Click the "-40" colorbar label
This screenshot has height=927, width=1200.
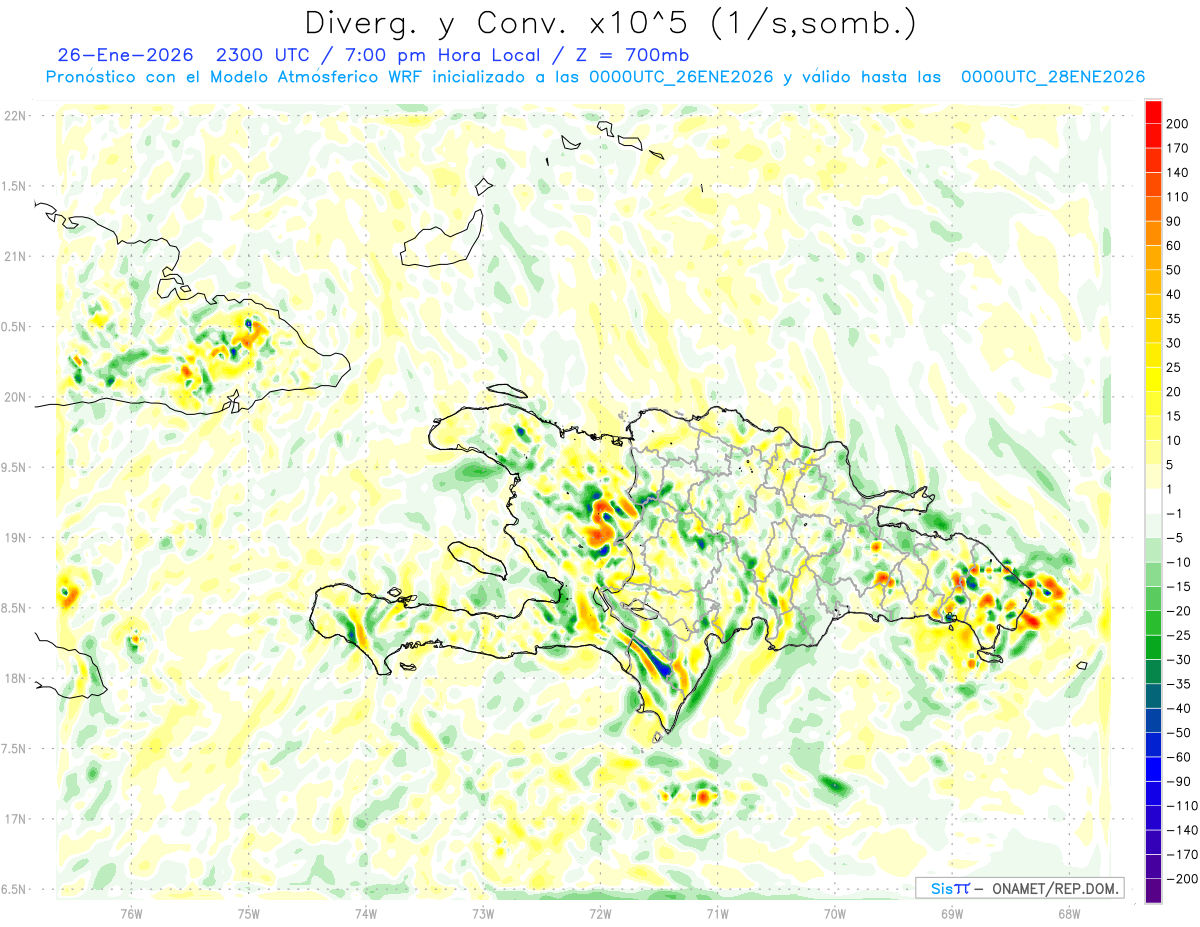[x=1178, y=708]
